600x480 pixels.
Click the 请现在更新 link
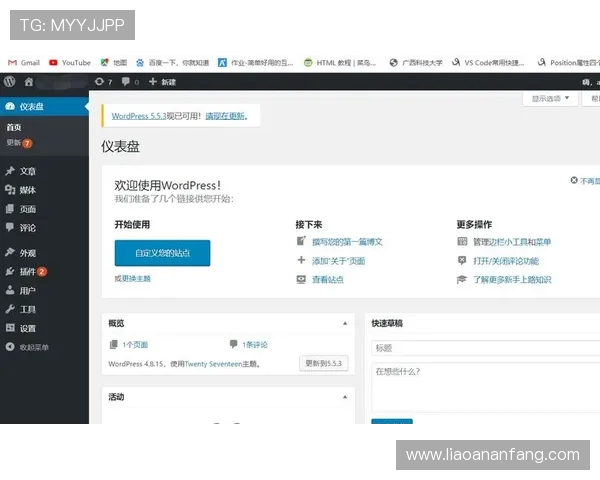click(x=226, y=116)
